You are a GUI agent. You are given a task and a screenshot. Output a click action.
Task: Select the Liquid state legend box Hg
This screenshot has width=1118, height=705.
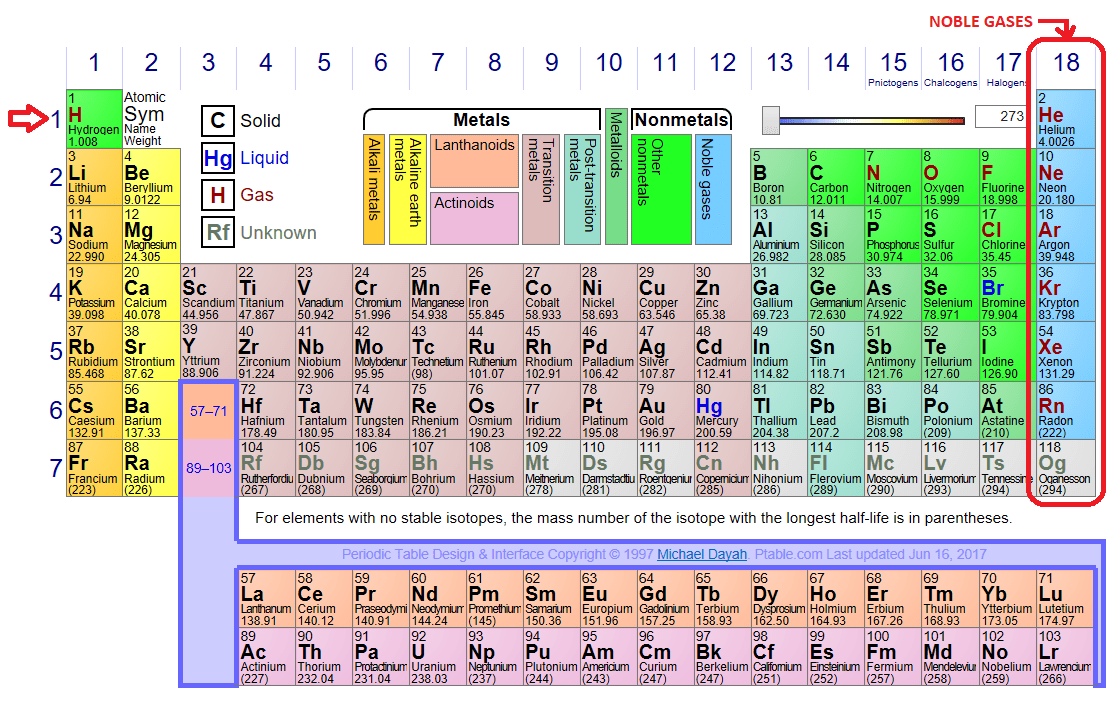(x=217, y=158)
